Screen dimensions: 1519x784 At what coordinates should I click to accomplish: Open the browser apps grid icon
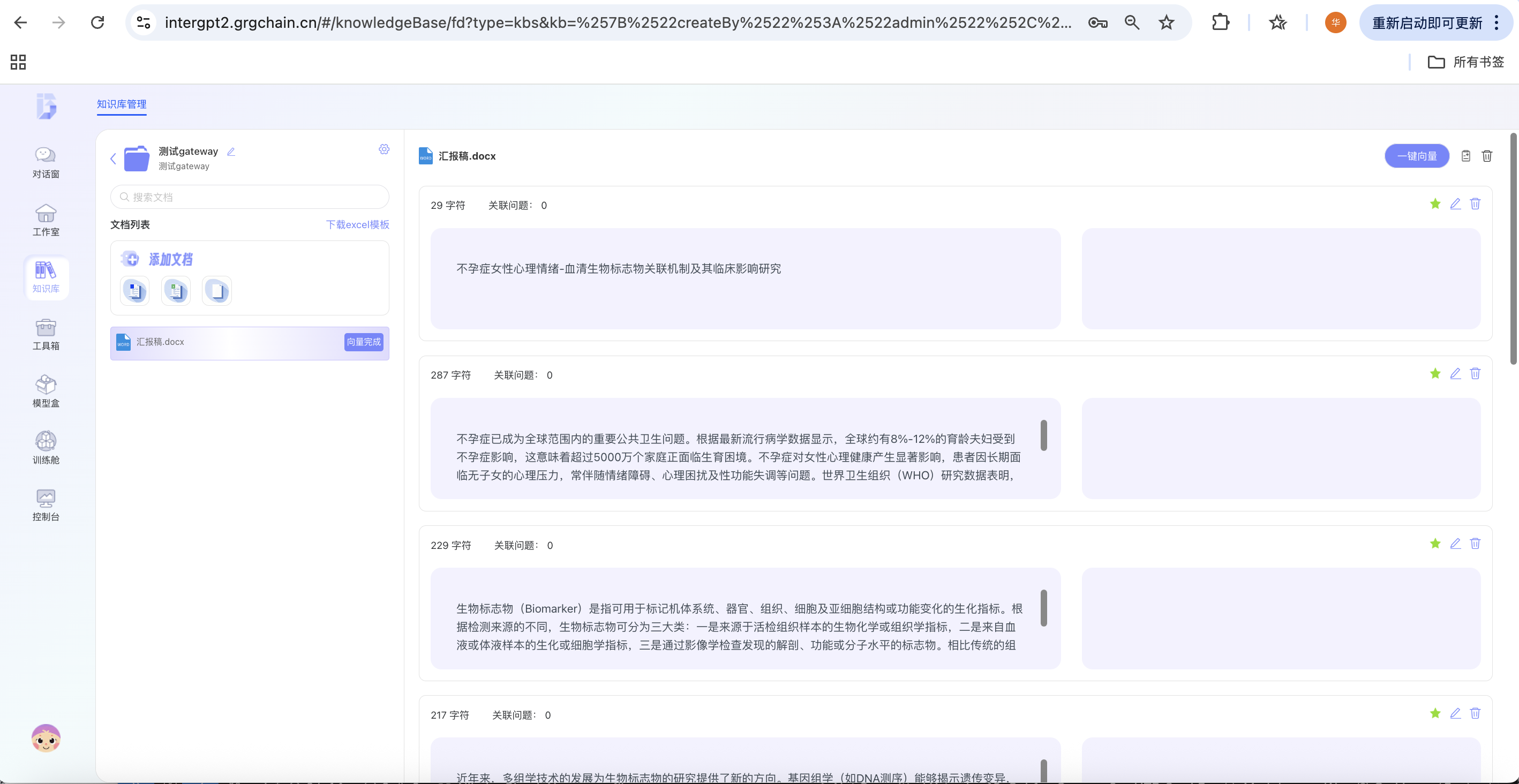tap(18, 62)
